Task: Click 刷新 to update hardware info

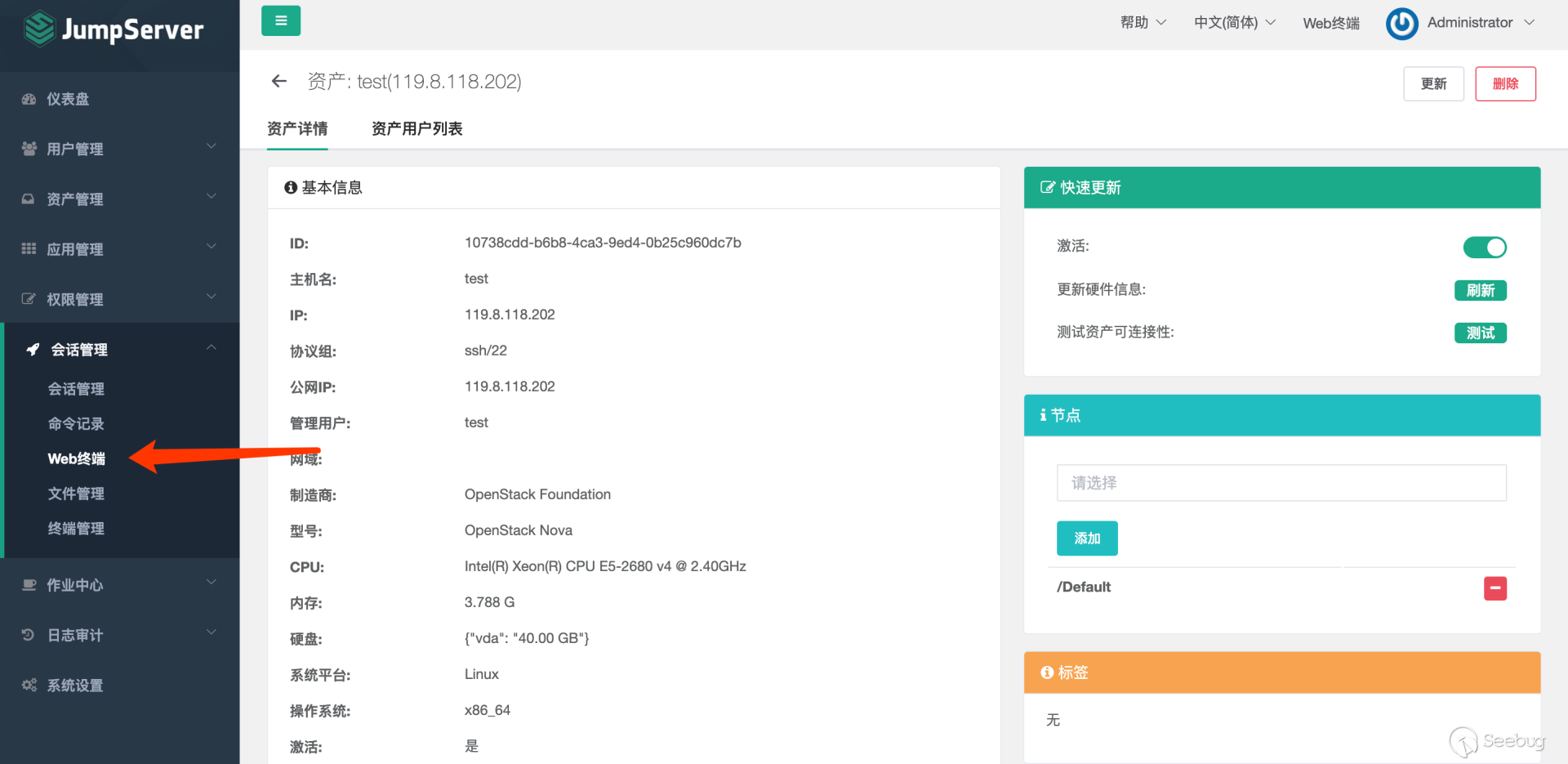Action: pos(1480,290)
